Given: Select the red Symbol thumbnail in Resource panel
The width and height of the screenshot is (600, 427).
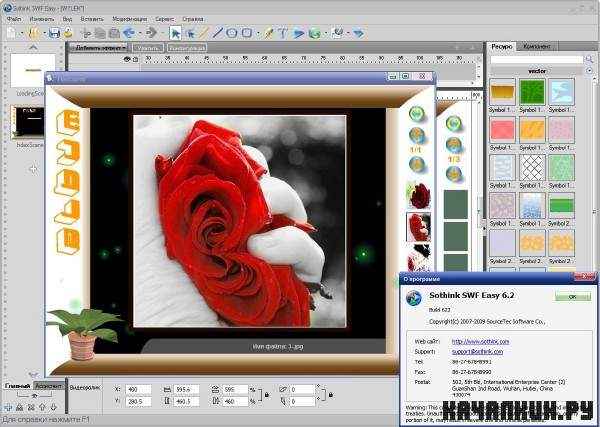Looking at the screenshot, I should click(x=502, y=130).
